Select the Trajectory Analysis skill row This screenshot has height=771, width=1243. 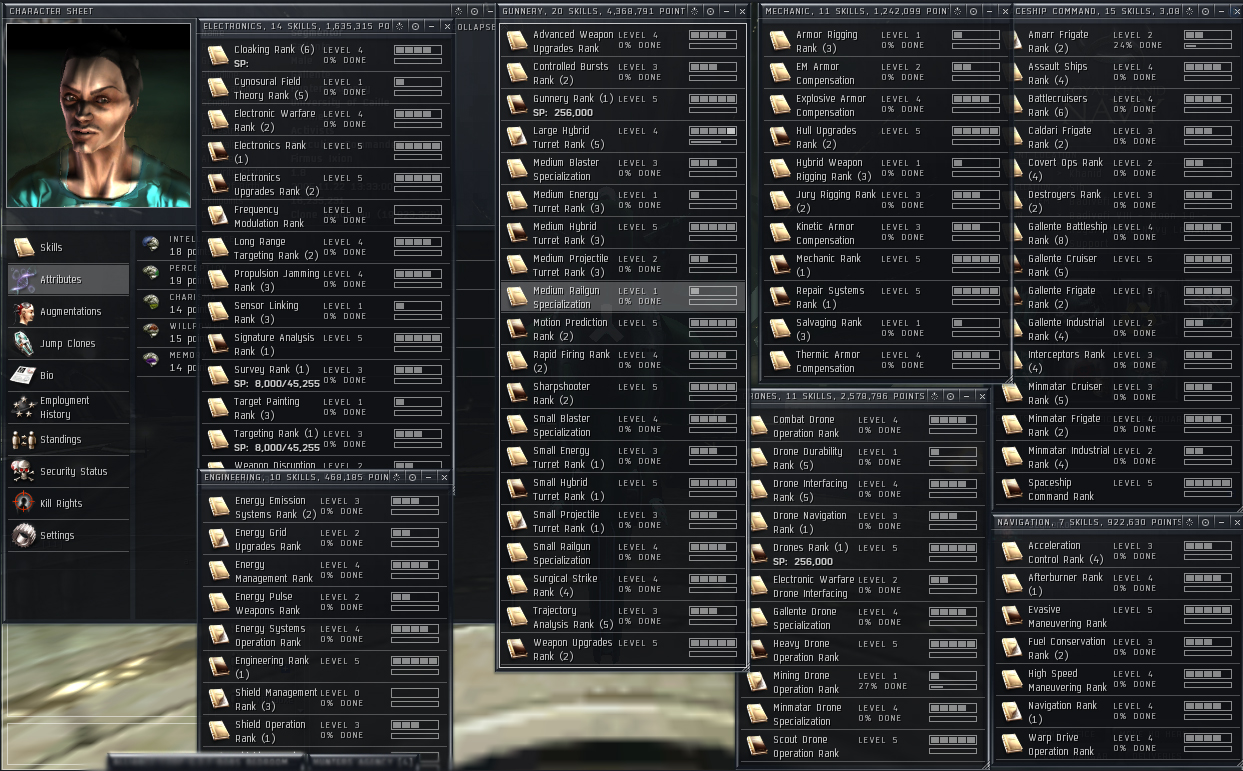pos(623,616)
